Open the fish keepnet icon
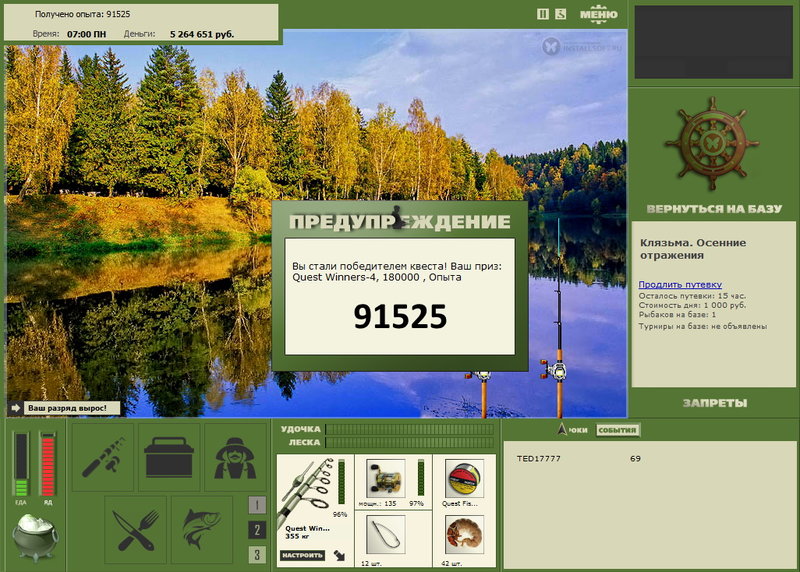Viewport: 800px width, 572px height. point(202,530)
